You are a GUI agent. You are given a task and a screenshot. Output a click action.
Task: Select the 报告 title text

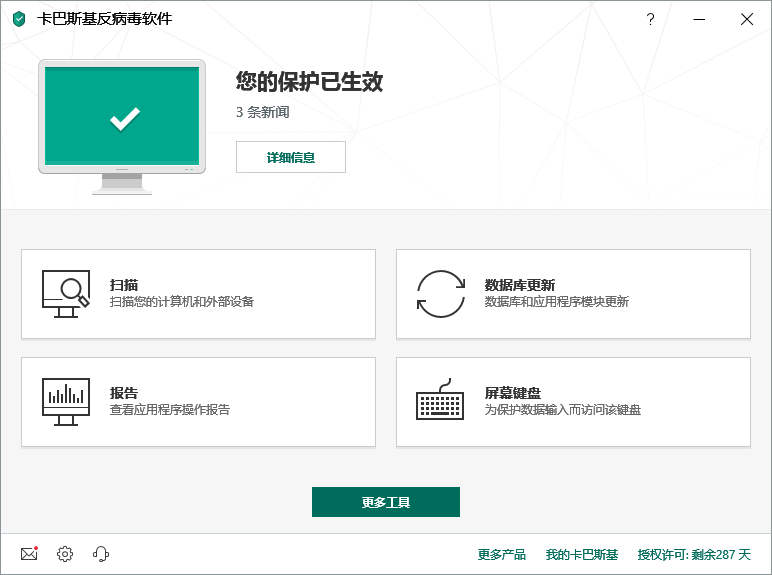(x=124, y=393)
